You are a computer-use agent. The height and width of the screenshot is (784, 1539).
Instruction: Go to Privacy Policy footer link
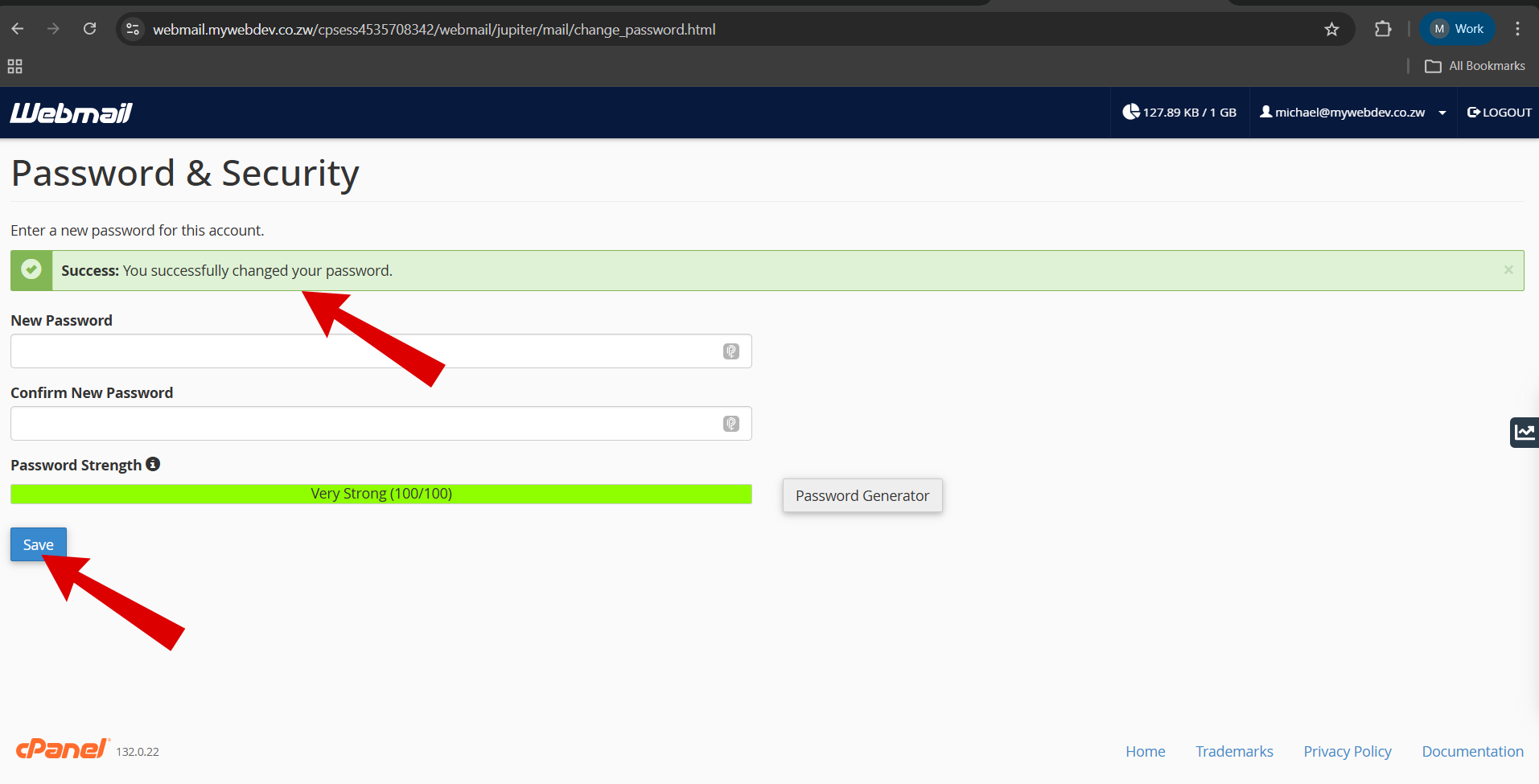[1347, 751]
